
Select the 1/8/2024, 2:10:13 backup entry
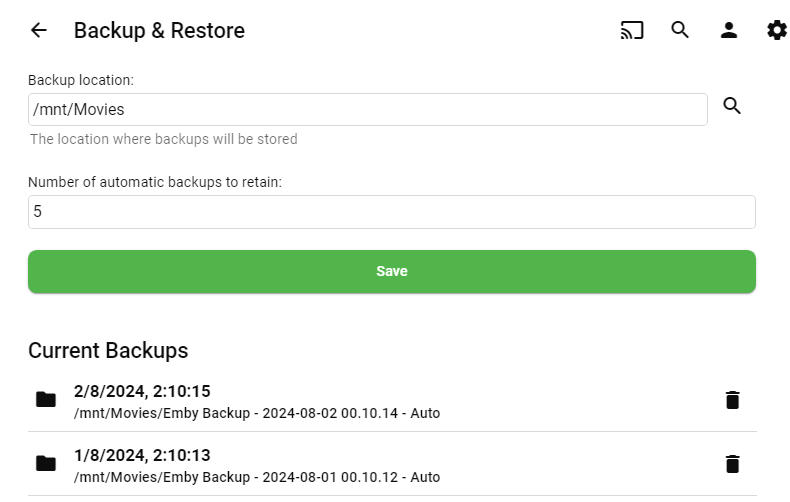click(x=142, y=455)
